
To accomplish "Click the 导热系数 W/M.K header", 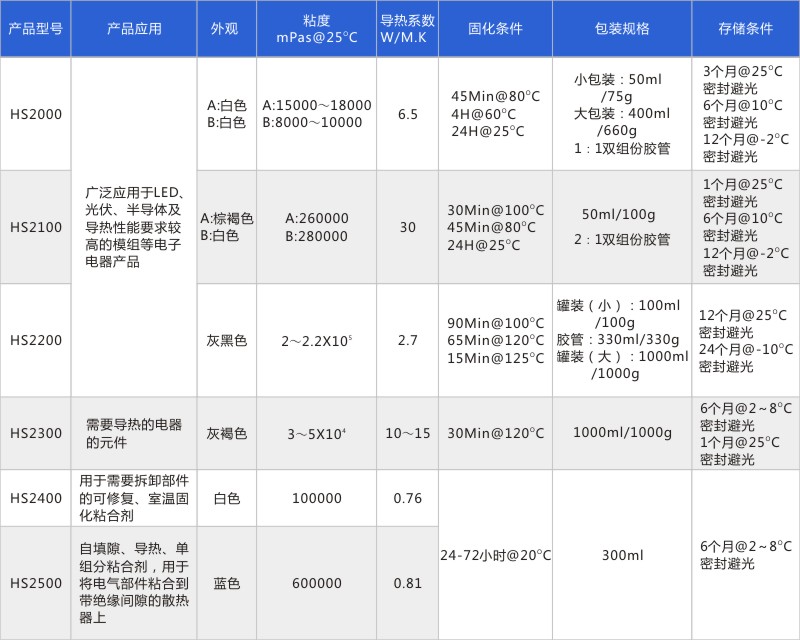I will [x=407, y=29].
